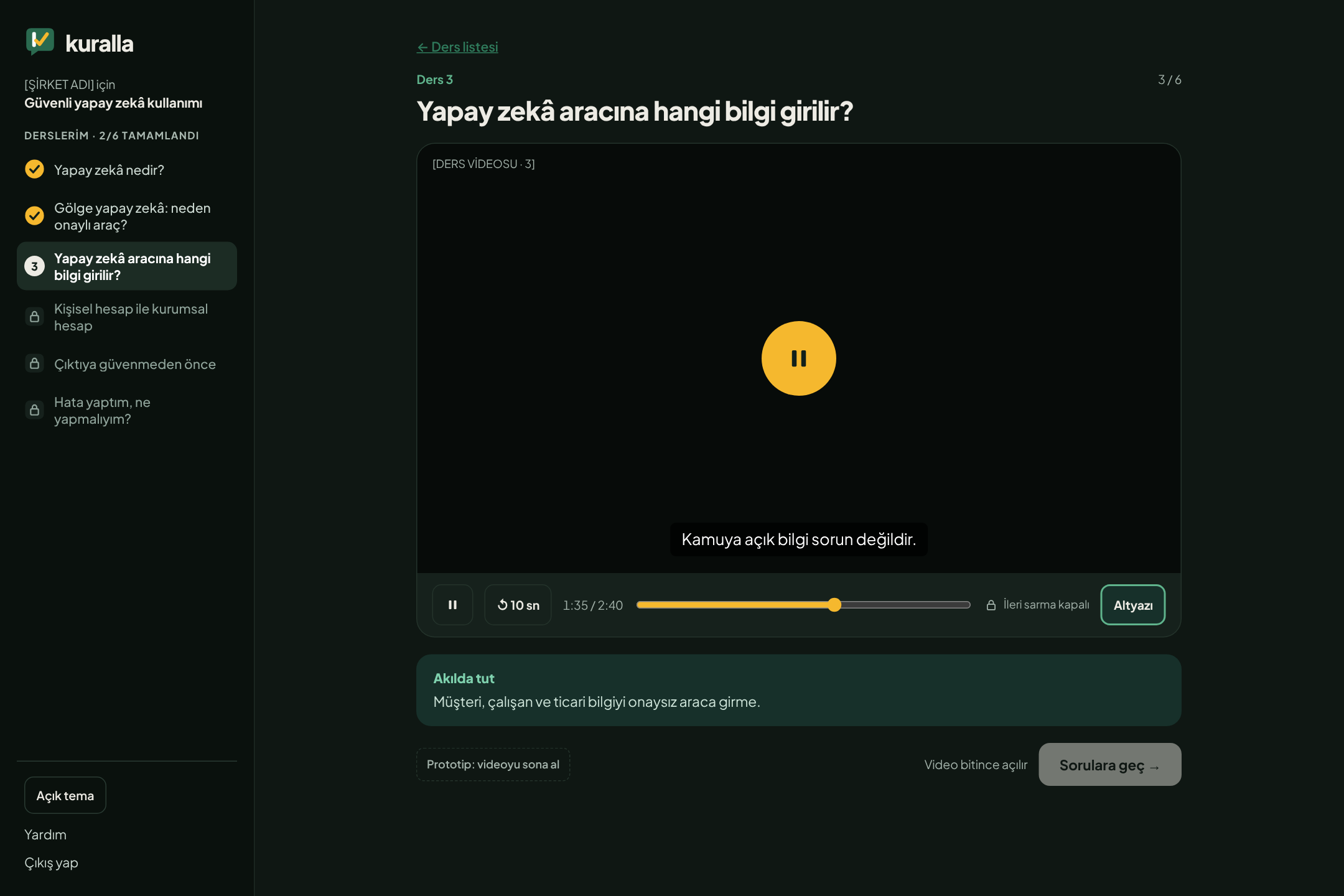Click the Sorulara geç button

1109,765
